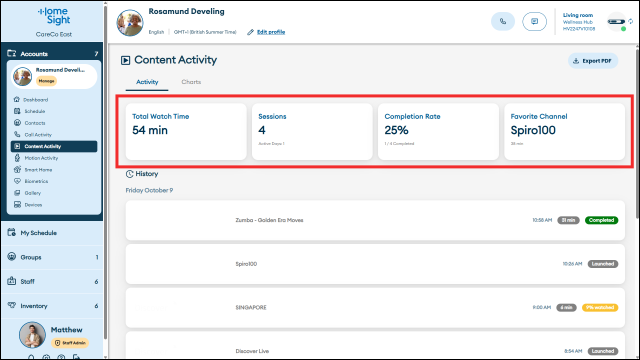This screenshot has width=640, height=360.
Task: Export content activity as PDF
Action: pyautogui.click(x=593, y=61)
